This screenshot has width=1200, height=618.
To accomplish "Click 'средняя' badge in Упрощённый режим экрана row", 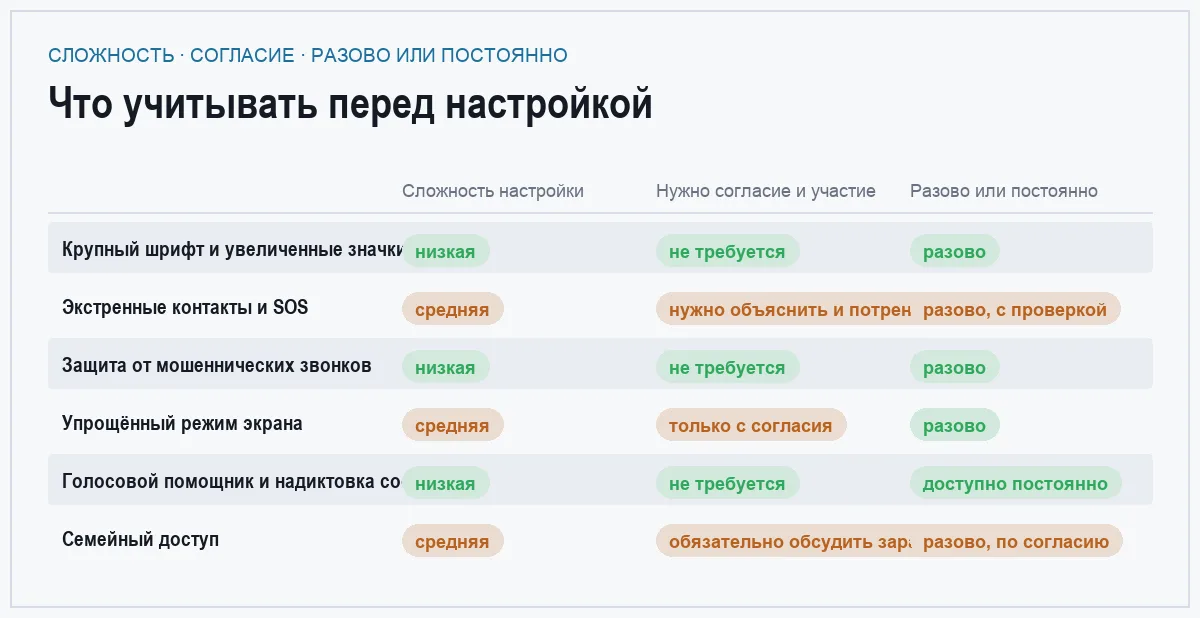I will tap(452, 425).
